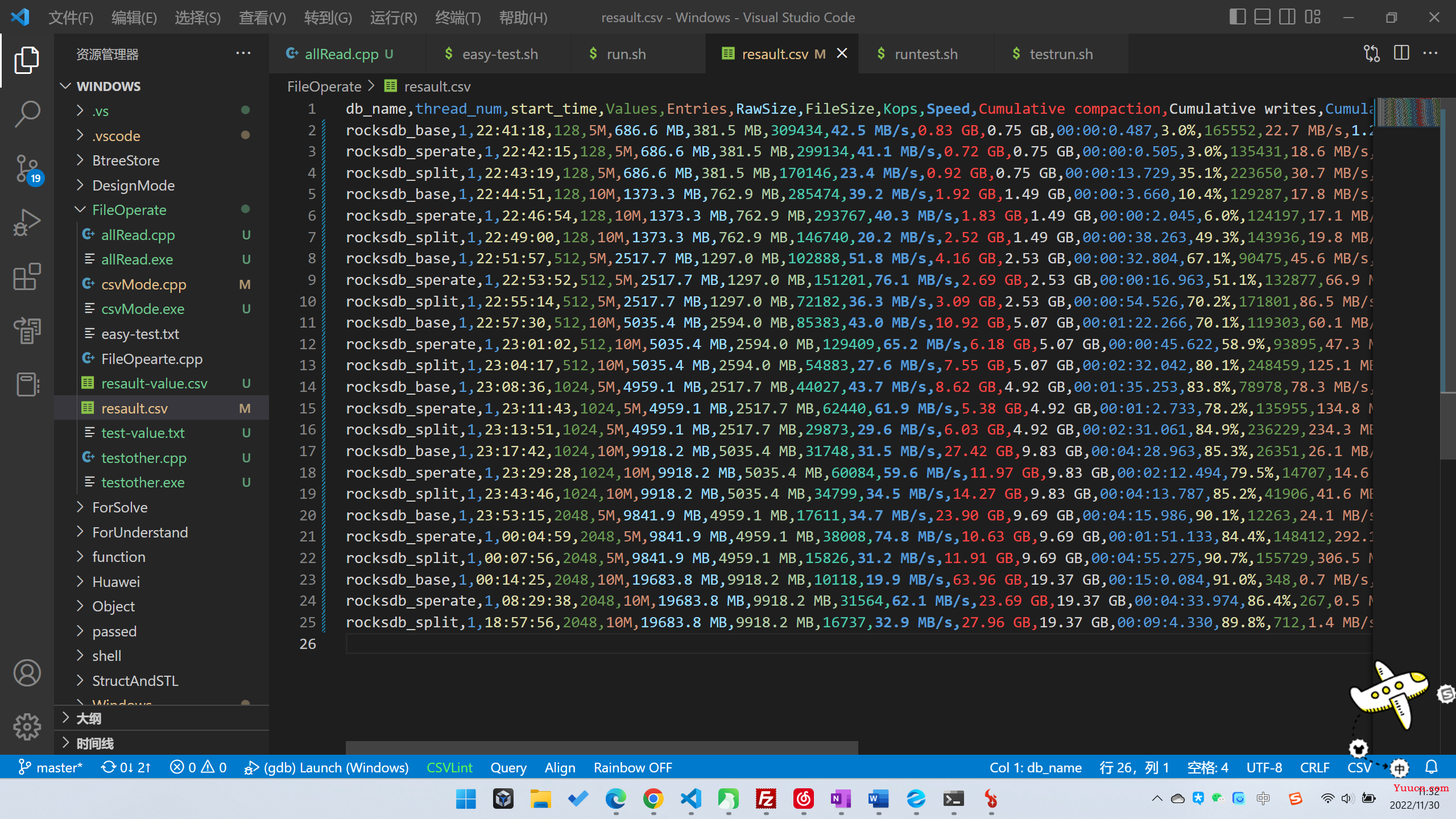Click line and column indicator 行 26, 列 1

1134,767
